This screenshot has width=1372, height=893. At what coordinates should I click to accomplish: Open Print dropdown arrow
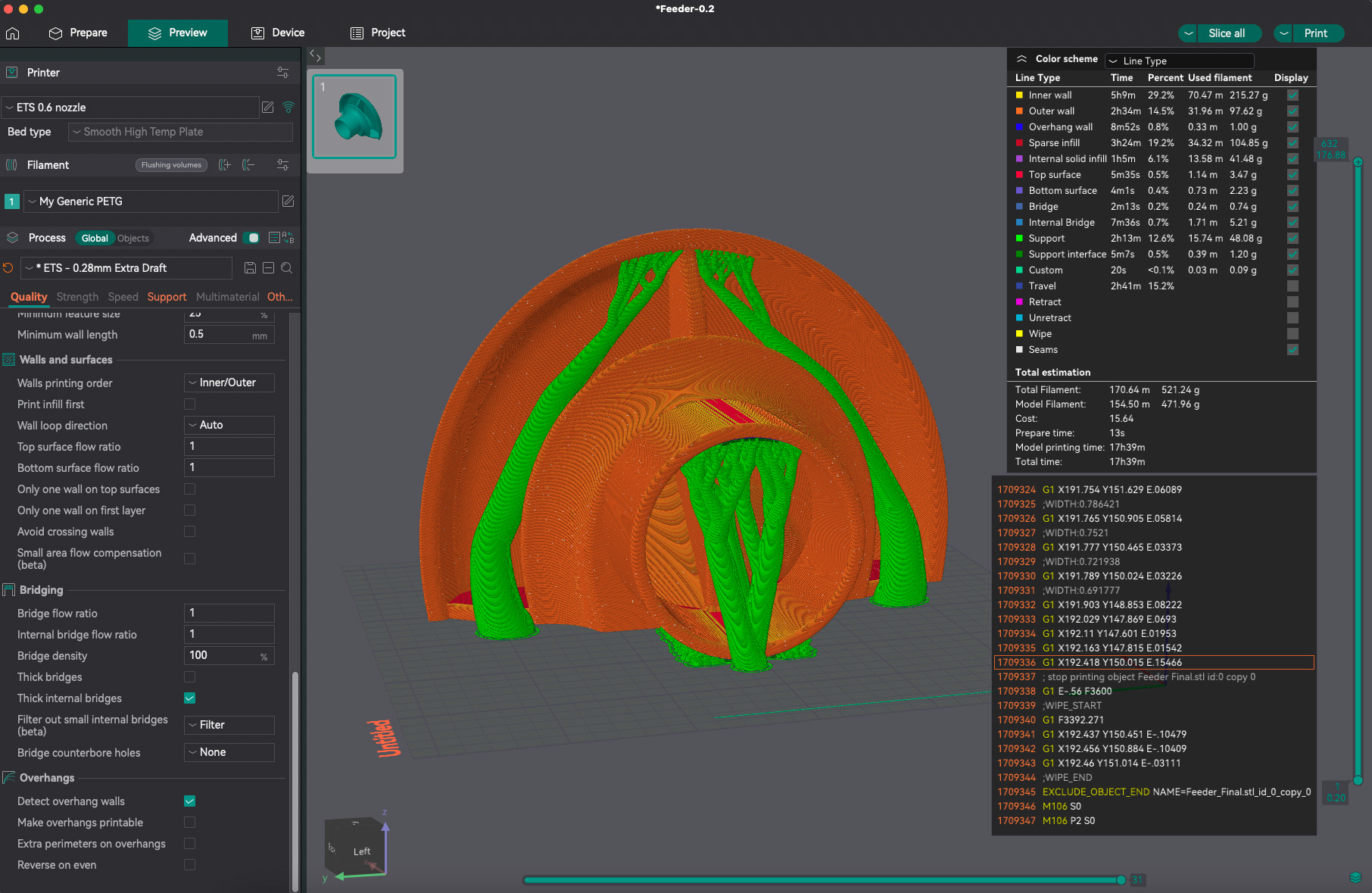(1283, 33)
